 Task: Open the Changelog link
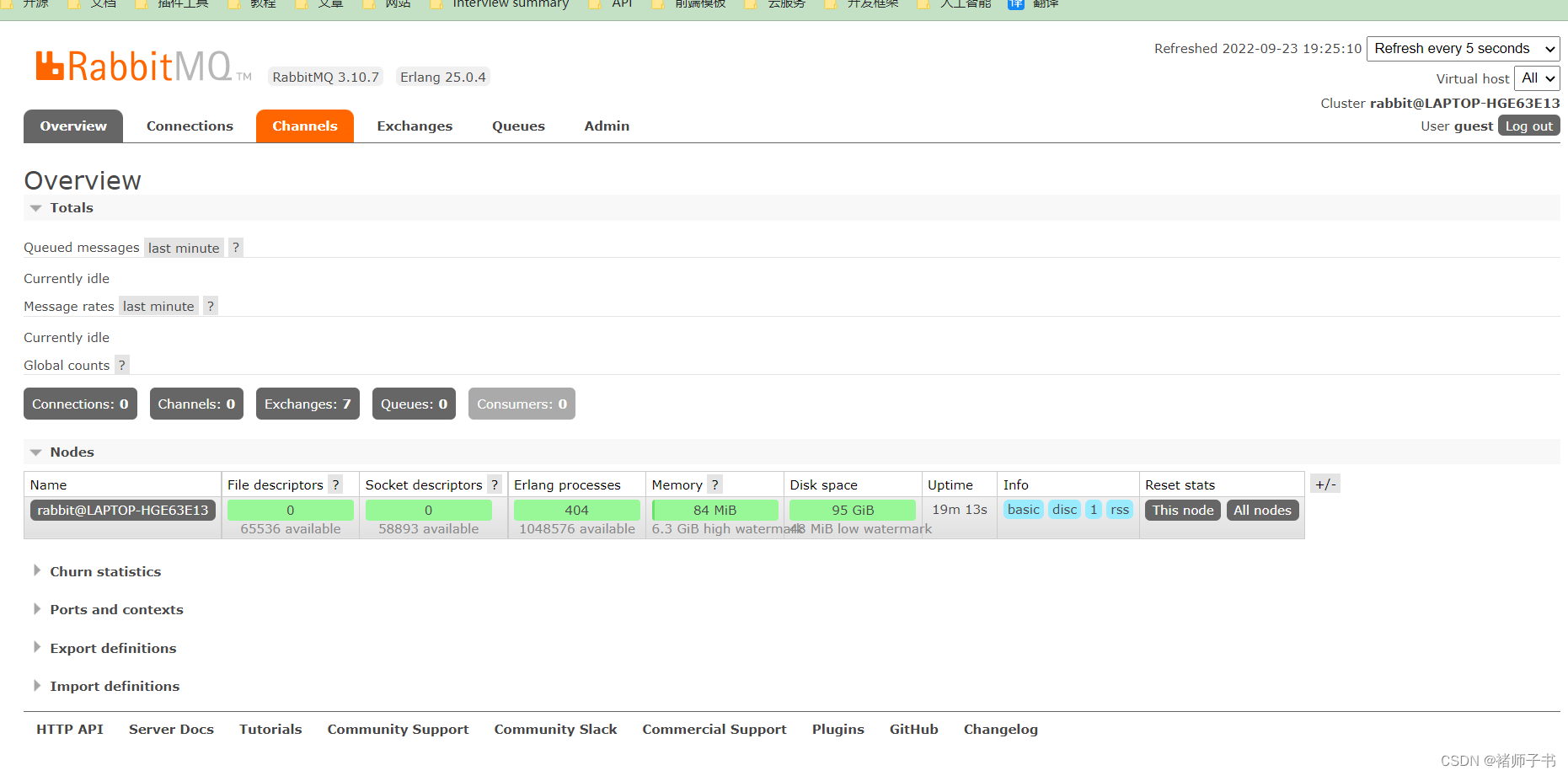(1001, 729)
